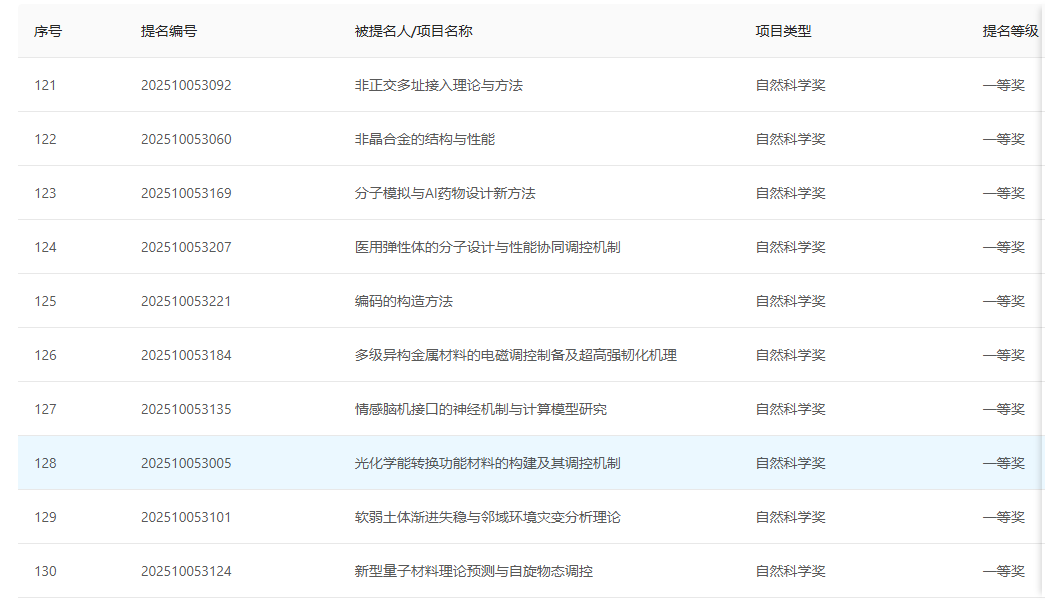Click project 医用弹性体的分子设计与性能协同调控机制
Viewport: 1045px width, 600px height.
(x=487, y=247)
